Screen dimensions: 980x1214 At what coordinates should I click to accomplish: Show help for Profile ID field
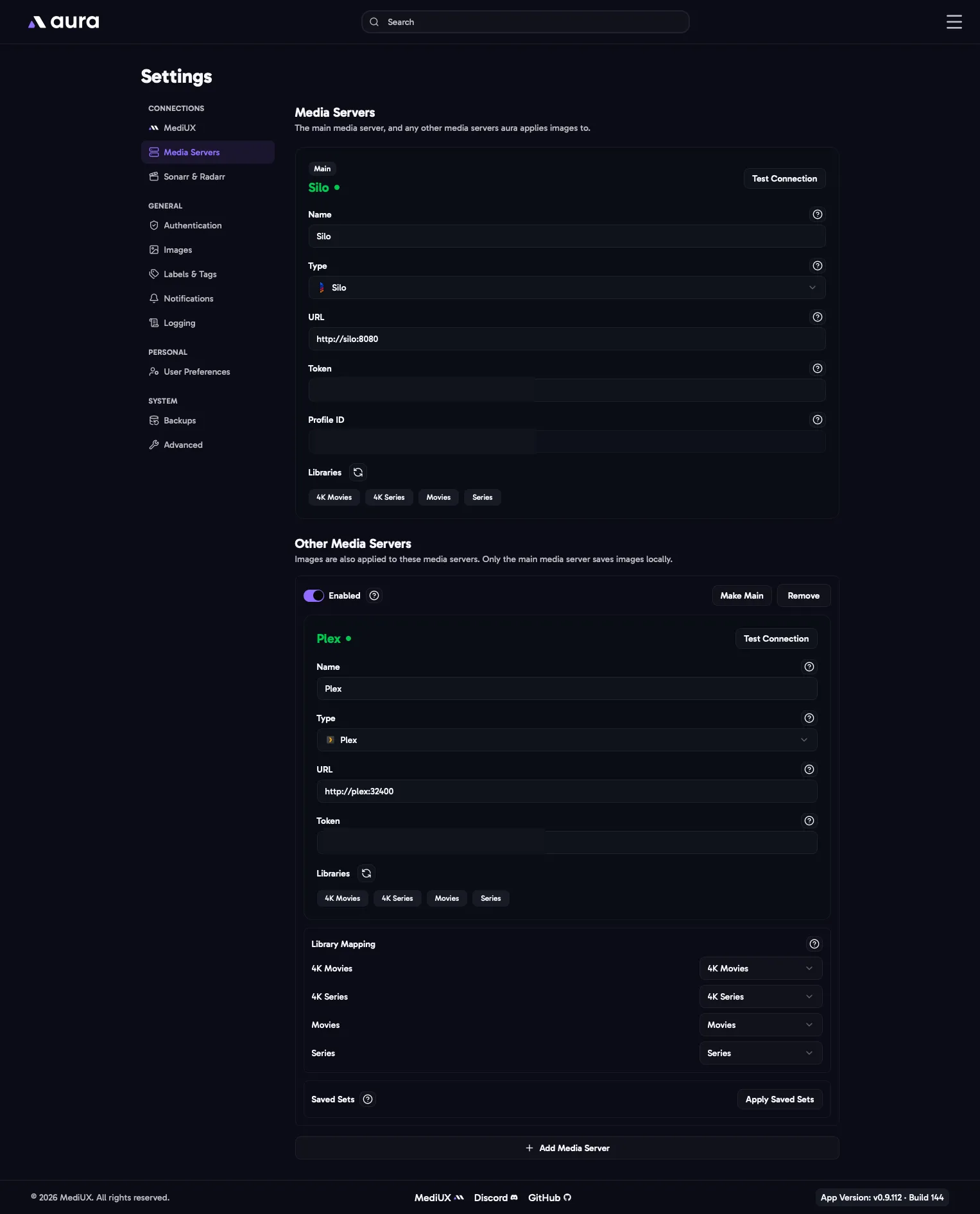point(817,420)
